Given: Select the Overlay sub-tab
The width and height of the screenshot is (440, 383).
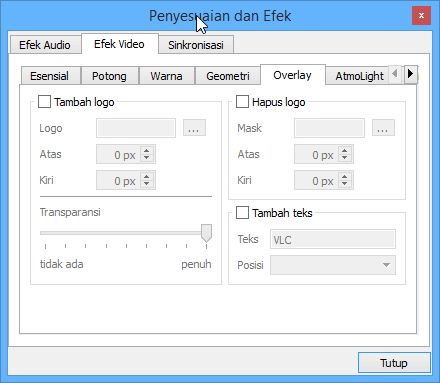Looking at the screenshot, I should pos(292,75).
